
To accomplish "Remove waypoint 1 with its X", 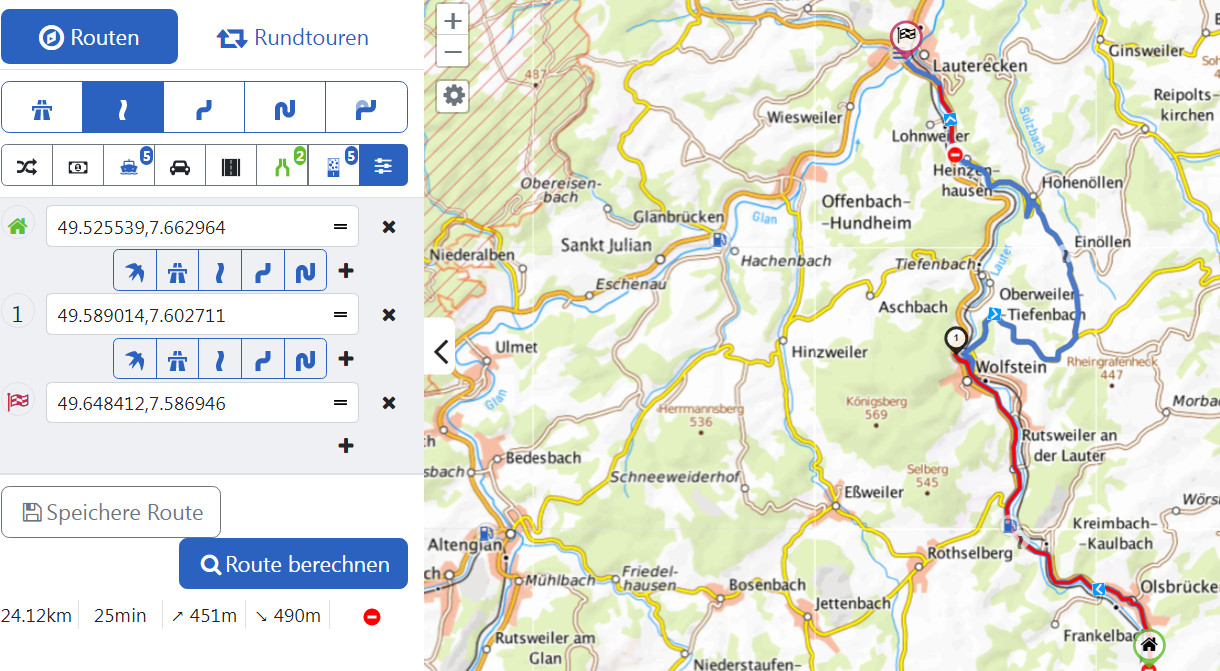I will 389,315.
